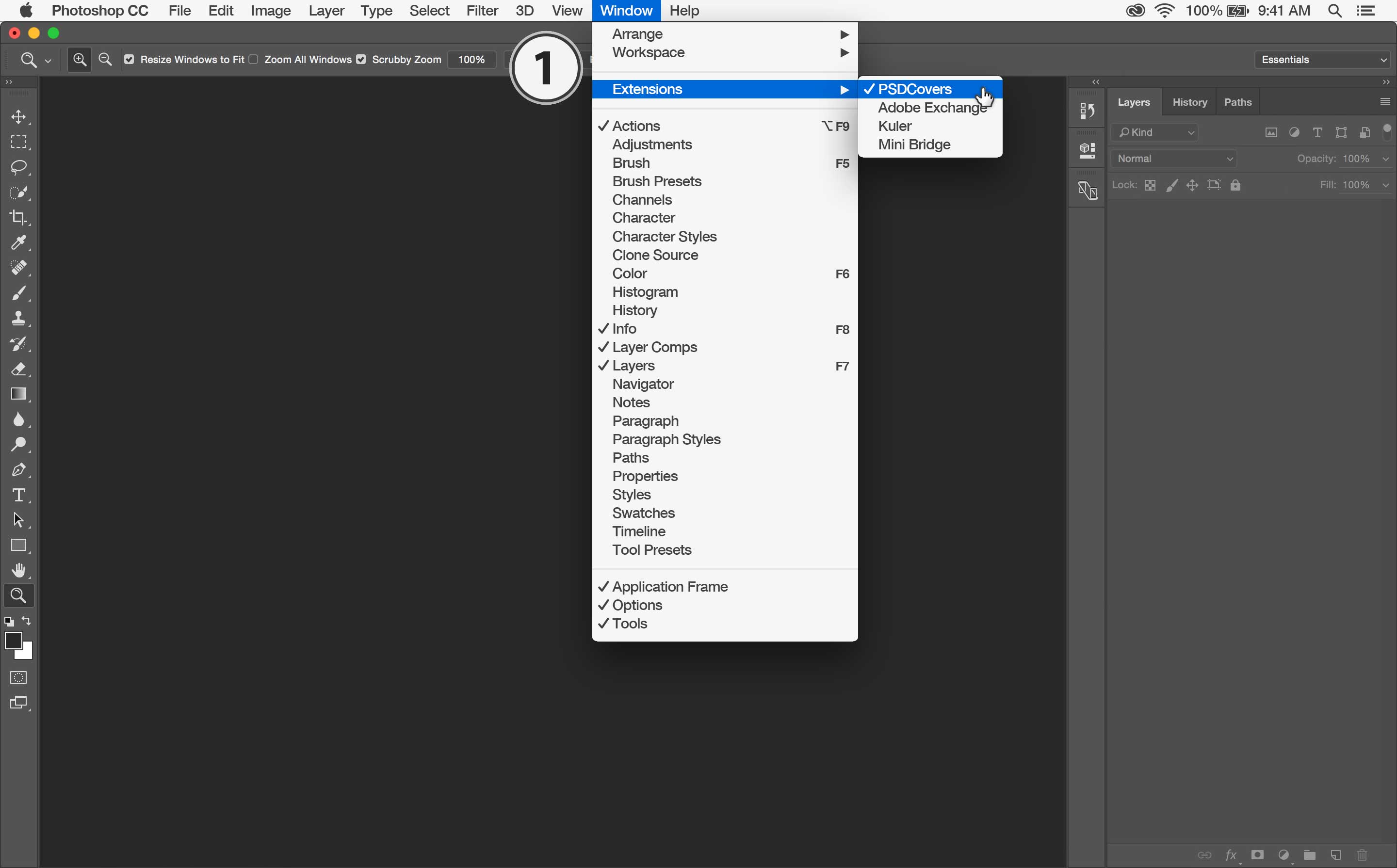The height and width of the screenshot is (868, 1397).
Task: Expand the Workspace submenu
Action: tap(725, 52)
